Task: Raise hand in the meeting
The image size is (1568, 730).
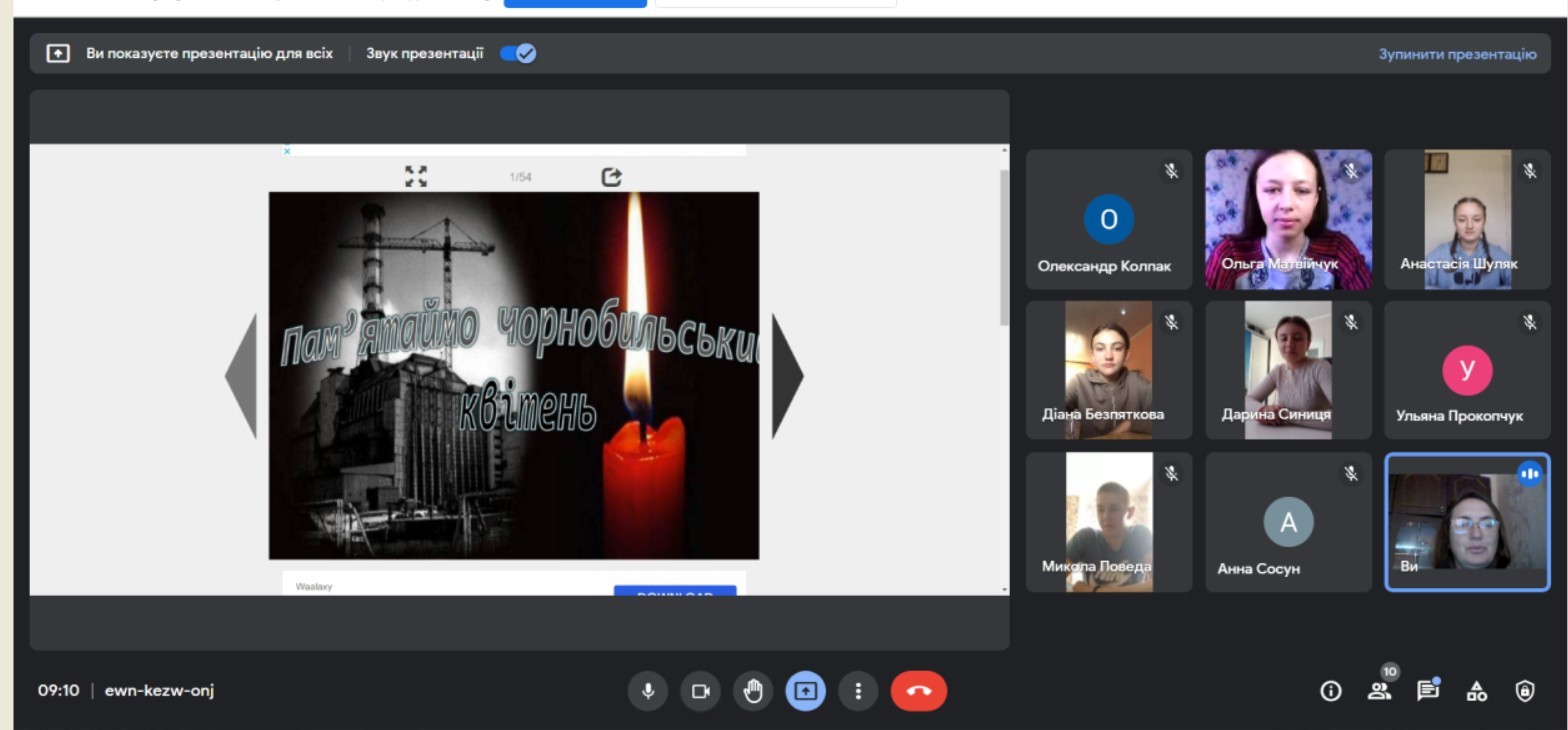Action: [x=753, y=691]
